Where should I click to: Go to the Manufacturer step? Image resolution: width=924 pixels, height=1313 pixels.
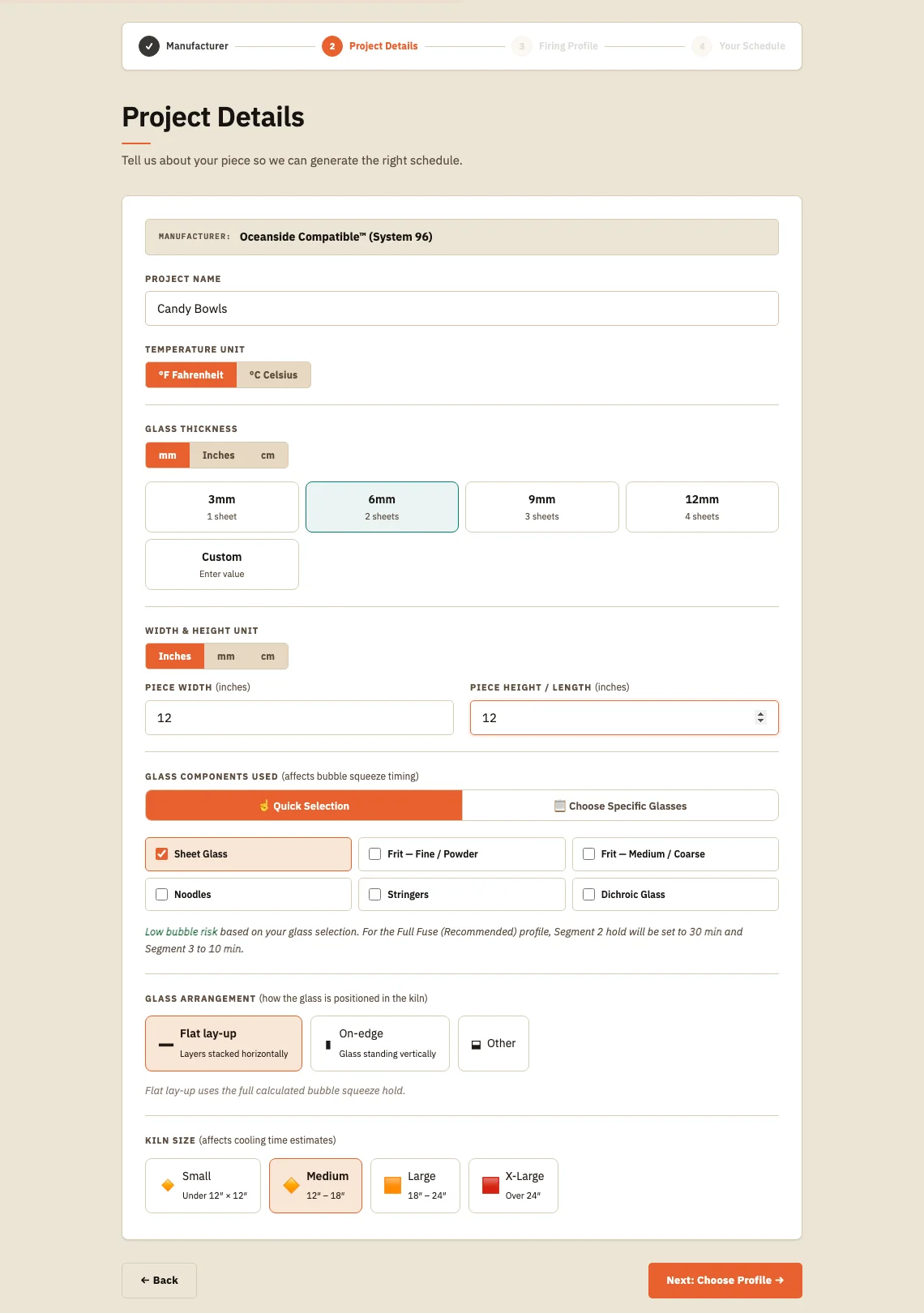tap(183, 46)
